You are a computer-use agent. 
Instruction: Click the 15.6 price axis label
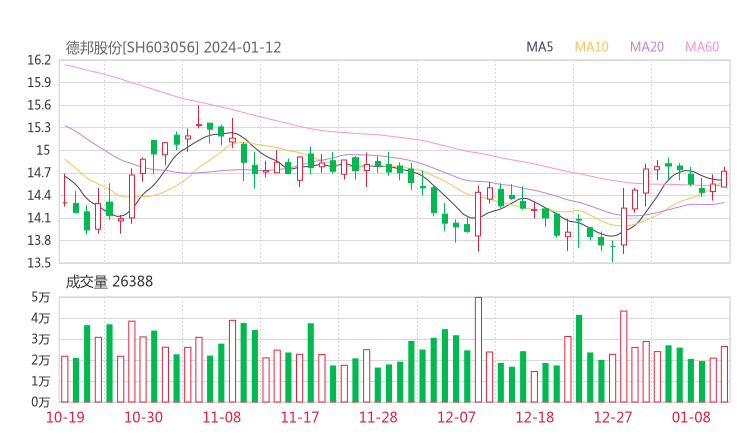(39, 105)
